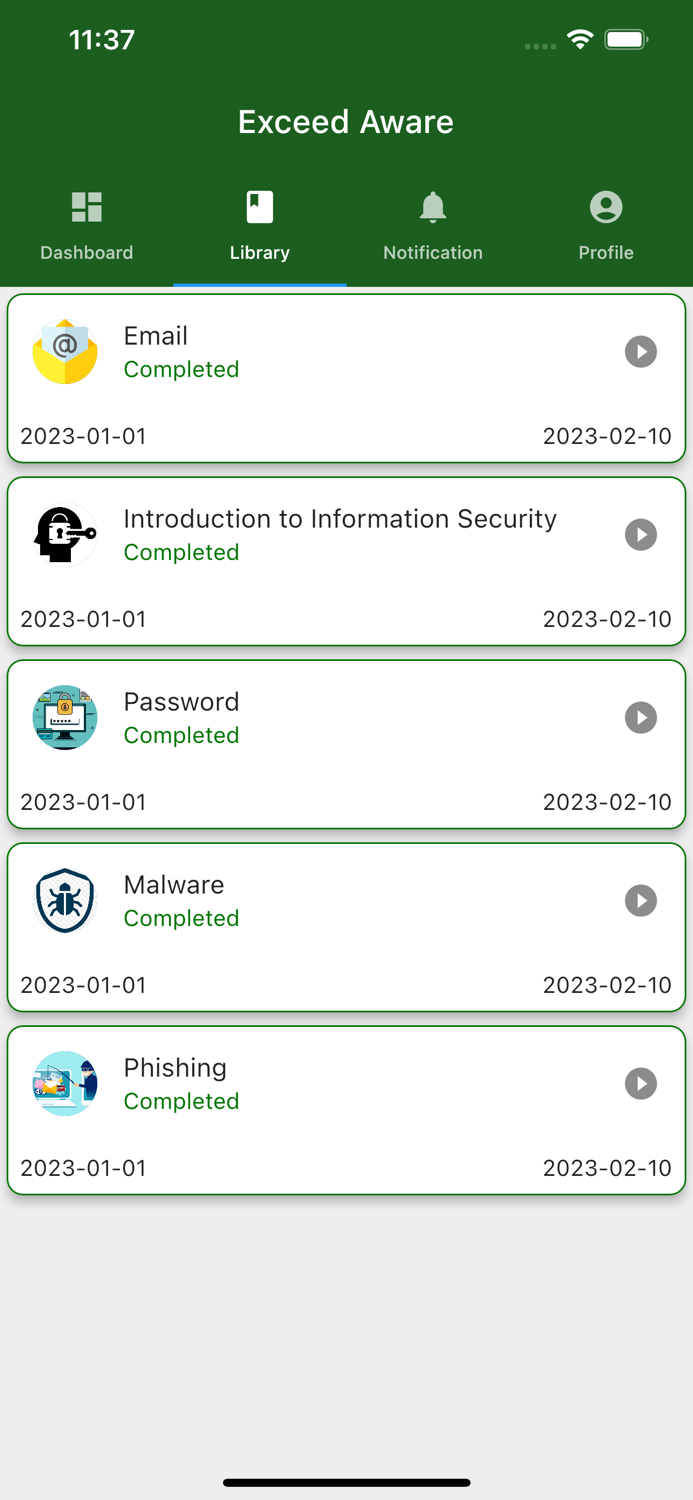Select the Library book icon
The width and height of the screenshot is (693, 1500).
[259, 206]
